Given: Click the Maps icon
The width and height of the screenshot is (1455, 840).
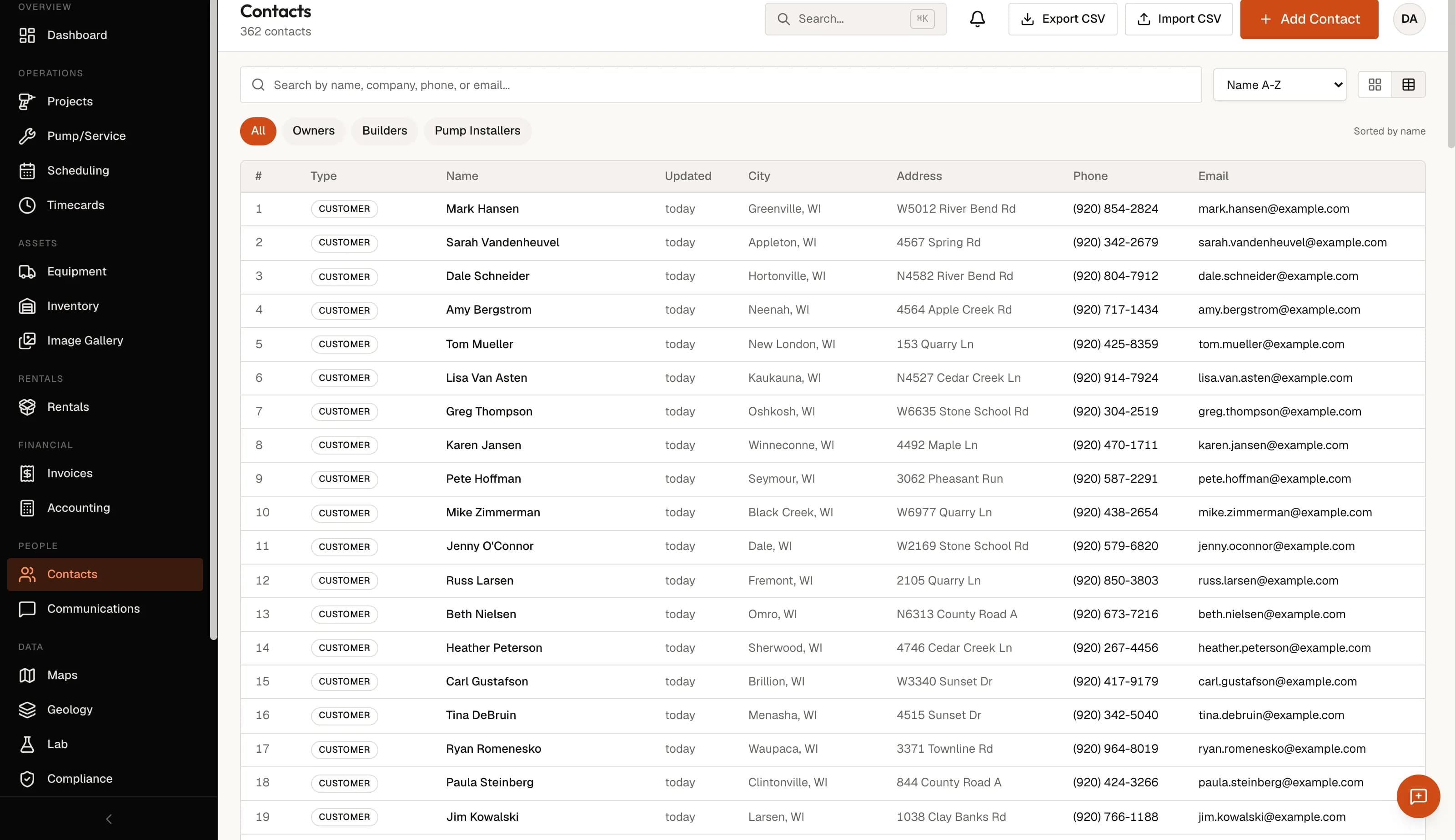Looking at the screenshot, I should tap(27, 675).
